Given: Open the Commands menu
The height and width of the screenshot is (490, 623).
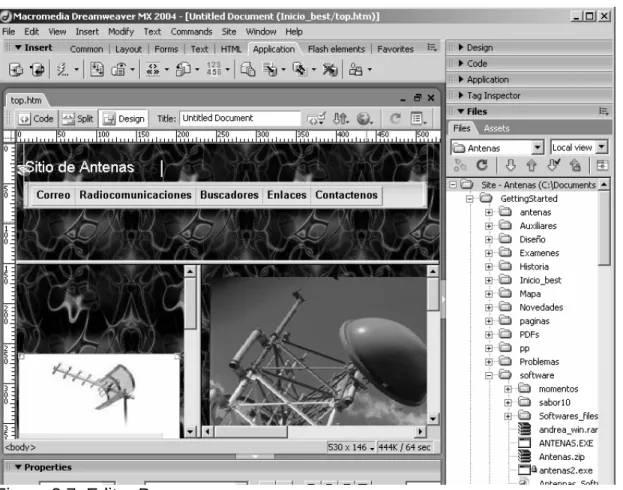Looking at the screenshot, I should 191,31.
